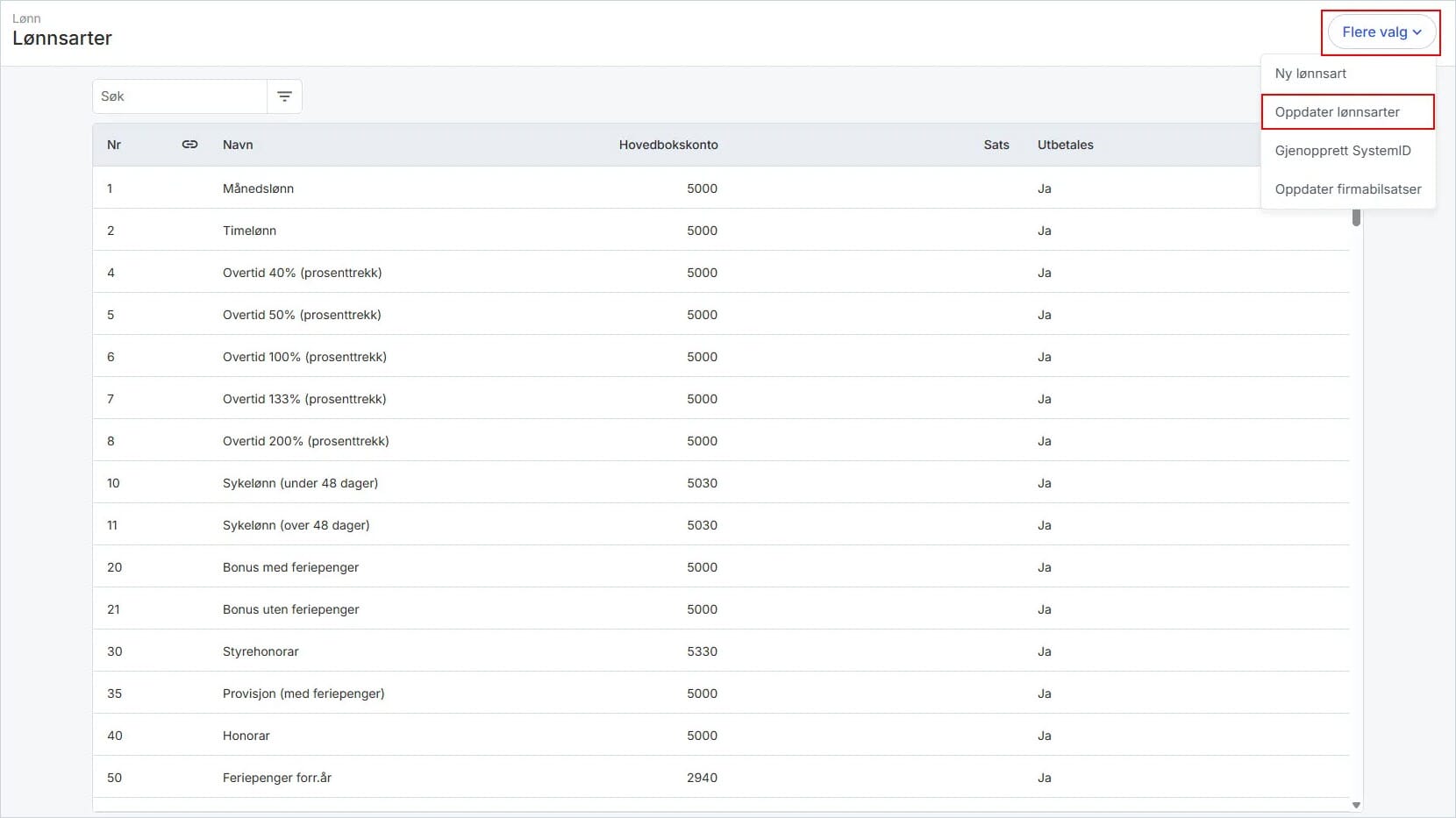This screenshot has height=818, width=1456.
Task: Select Feriepenger forr.år row
Action: [721, 778]
